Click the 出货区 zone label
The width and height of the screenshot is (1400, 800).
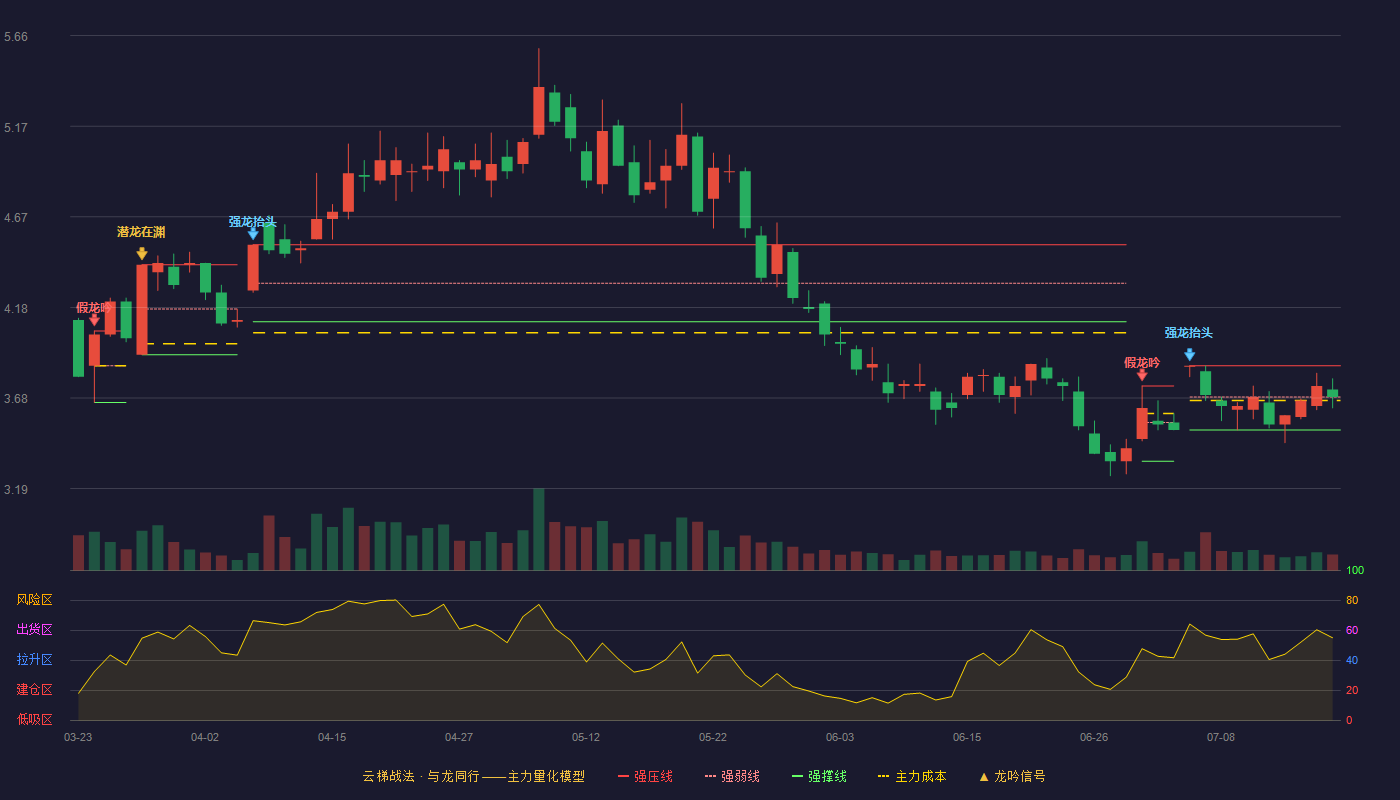(x=34, y=630)
